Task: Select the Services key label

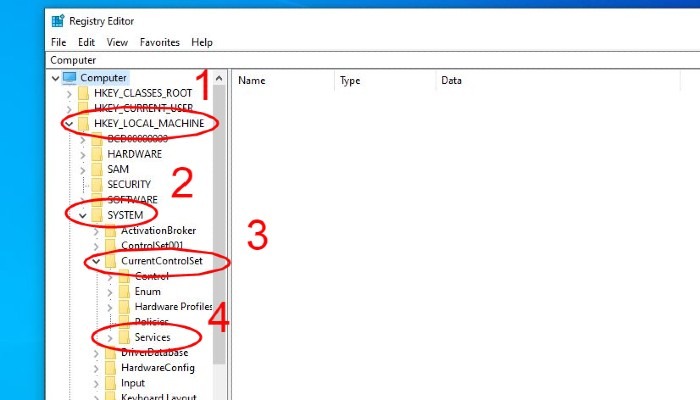Action: [152, 337]
